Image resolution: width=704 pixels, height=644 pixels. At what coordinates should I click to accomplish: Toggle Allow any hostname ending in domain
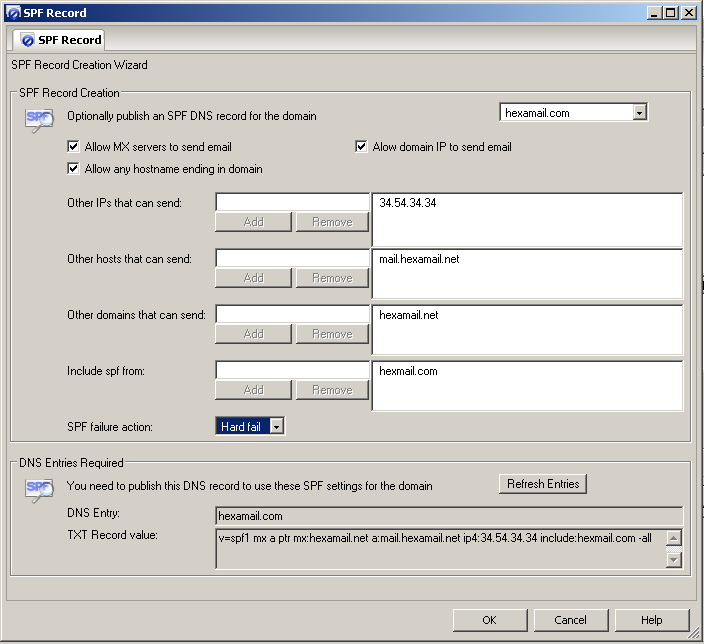click(x=74, y=169)
